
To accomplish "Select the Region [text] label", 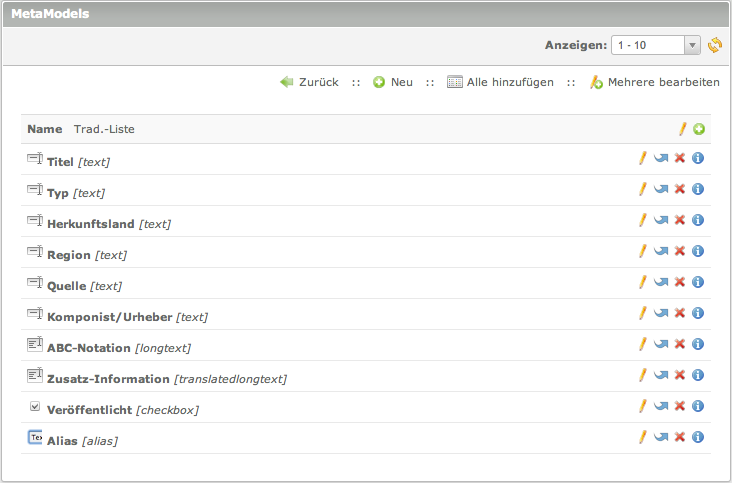I will click(x=87, y=255).
